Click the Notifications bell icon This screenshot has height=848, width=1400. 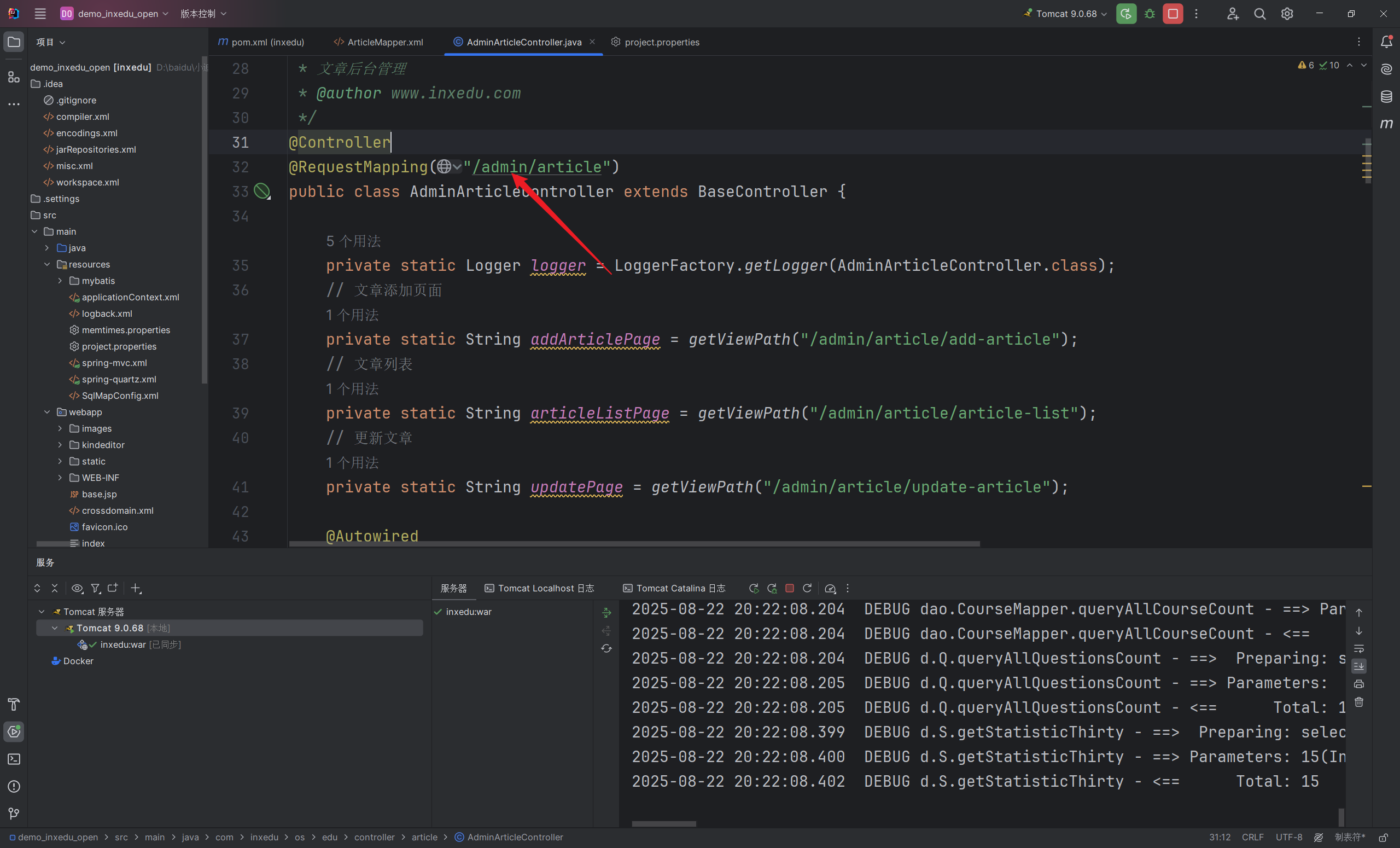(1386, 42)
